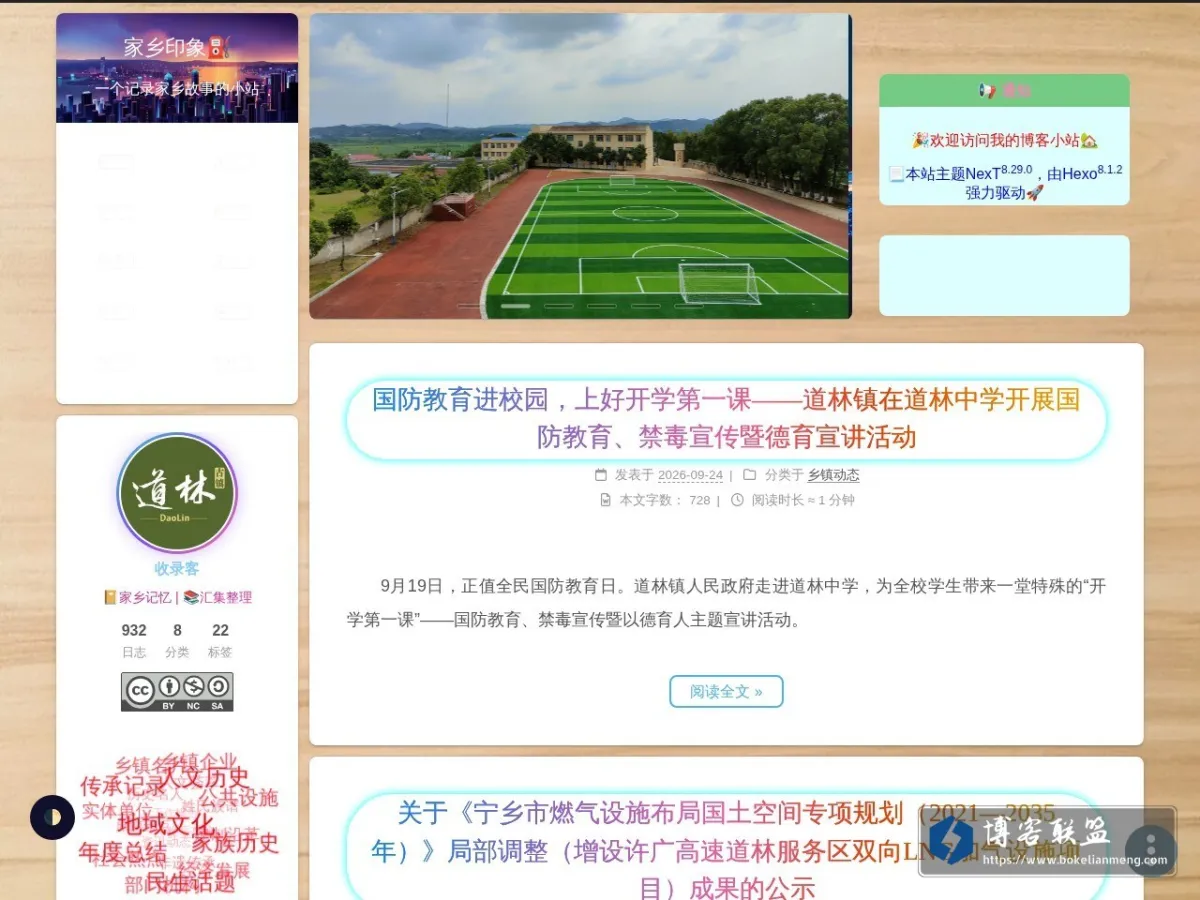Image resolution: width=1200 pixels, height=900 pixels.
Task: Click the document icon beside 本文字数
Action: coord(605,500)
